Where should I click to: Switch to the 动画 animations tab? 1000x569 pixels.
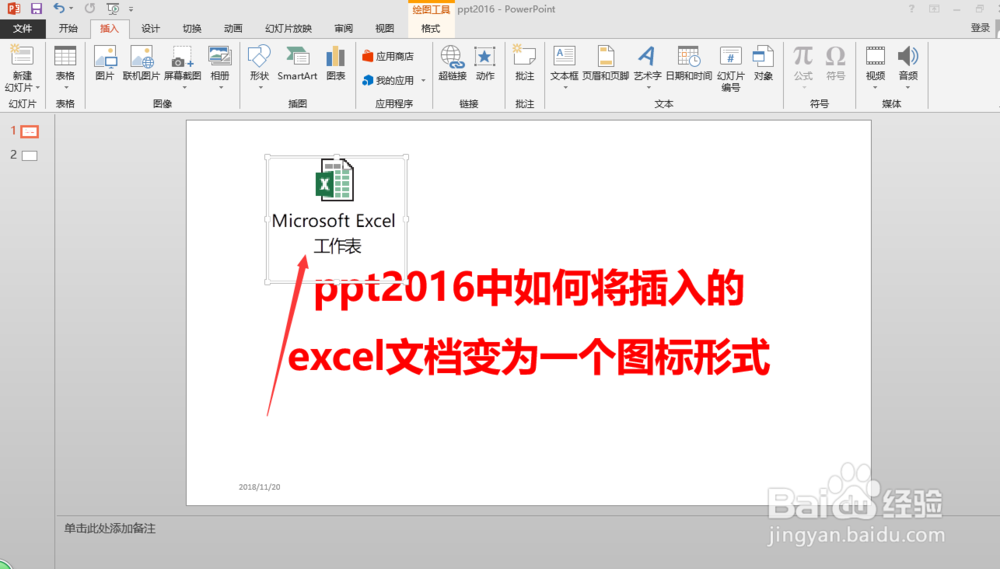click(233, 28)
